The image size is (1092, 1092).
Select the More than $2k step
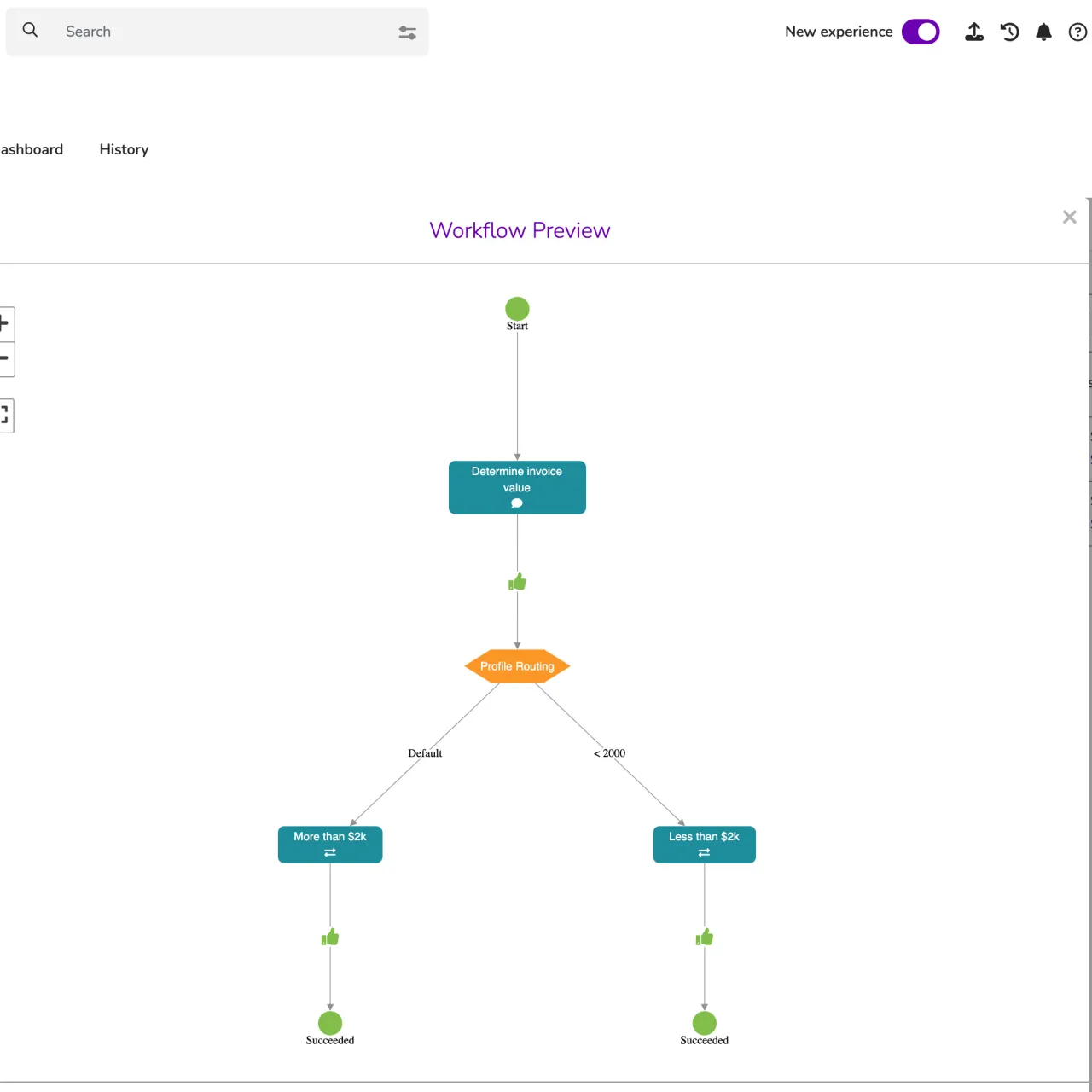330,845
